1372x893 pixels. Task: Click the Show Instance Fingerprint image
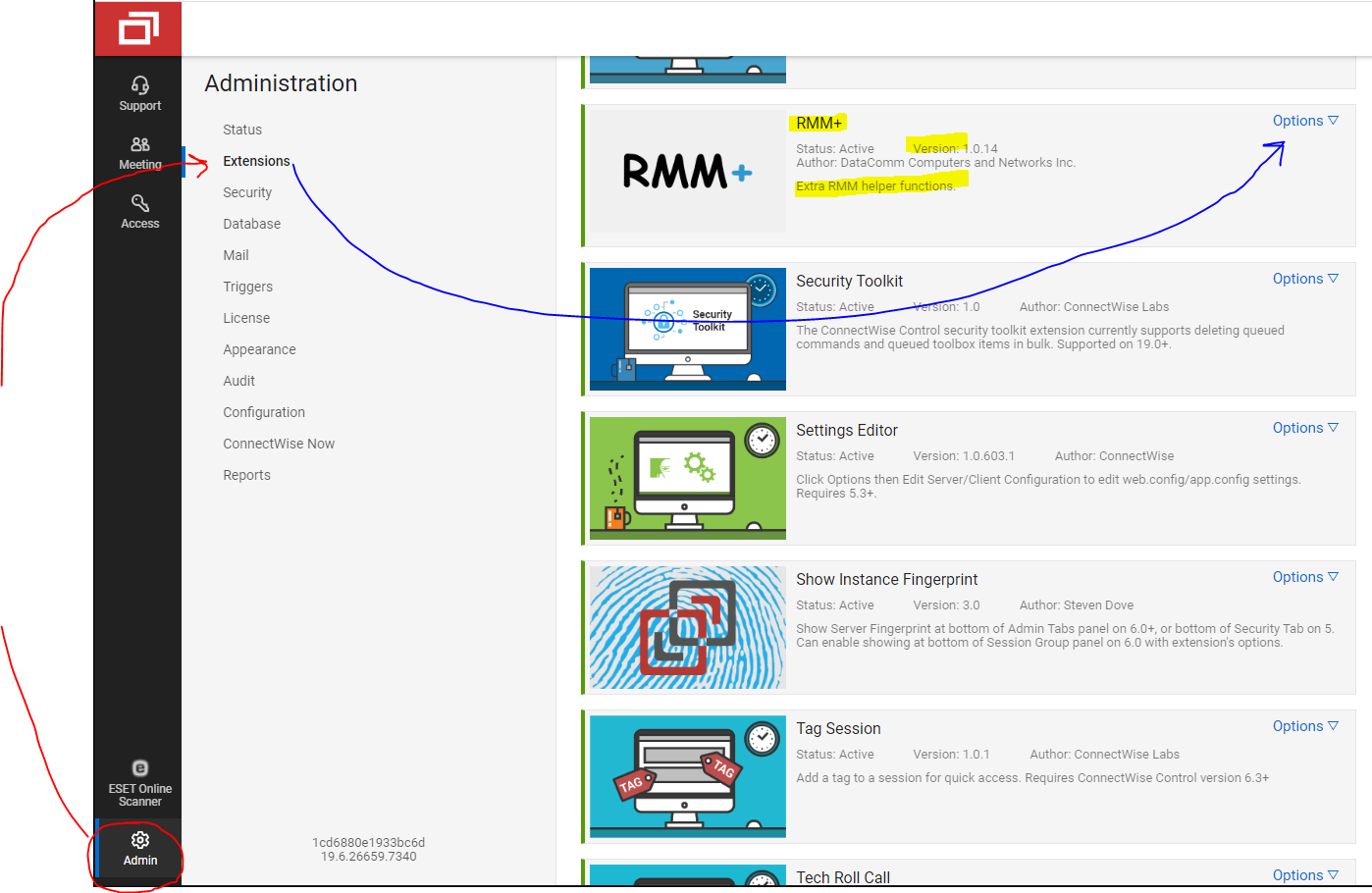687,627
